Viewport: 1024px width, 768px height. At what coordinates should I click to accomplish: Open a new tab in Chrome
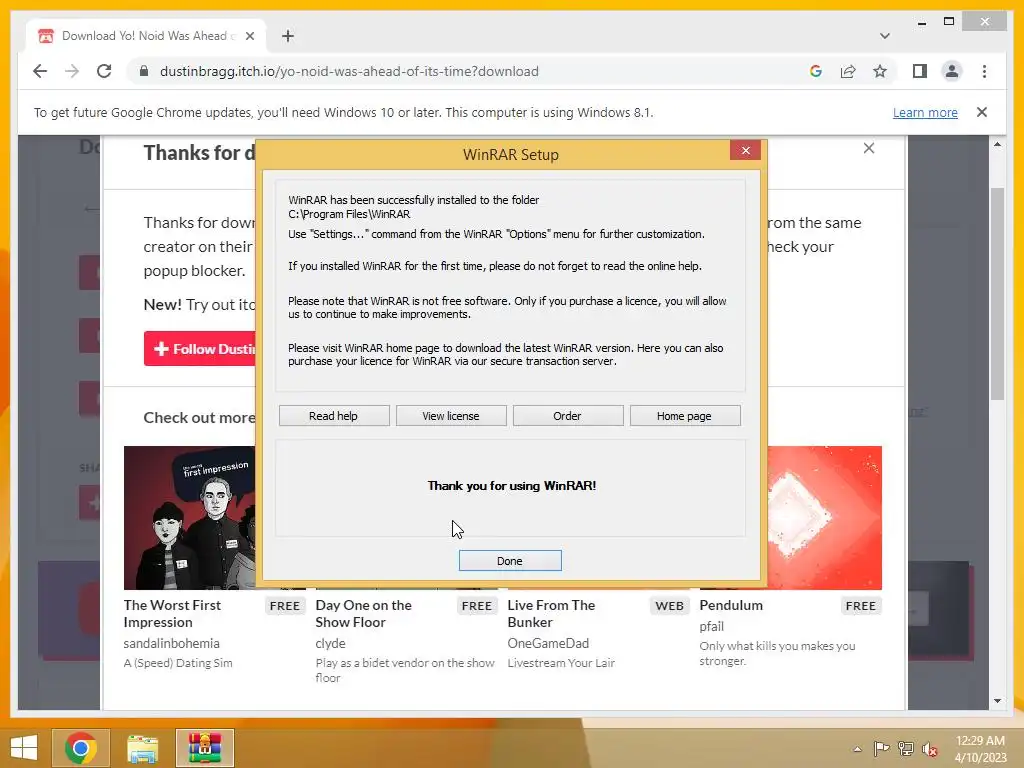[x=287, y=36]
